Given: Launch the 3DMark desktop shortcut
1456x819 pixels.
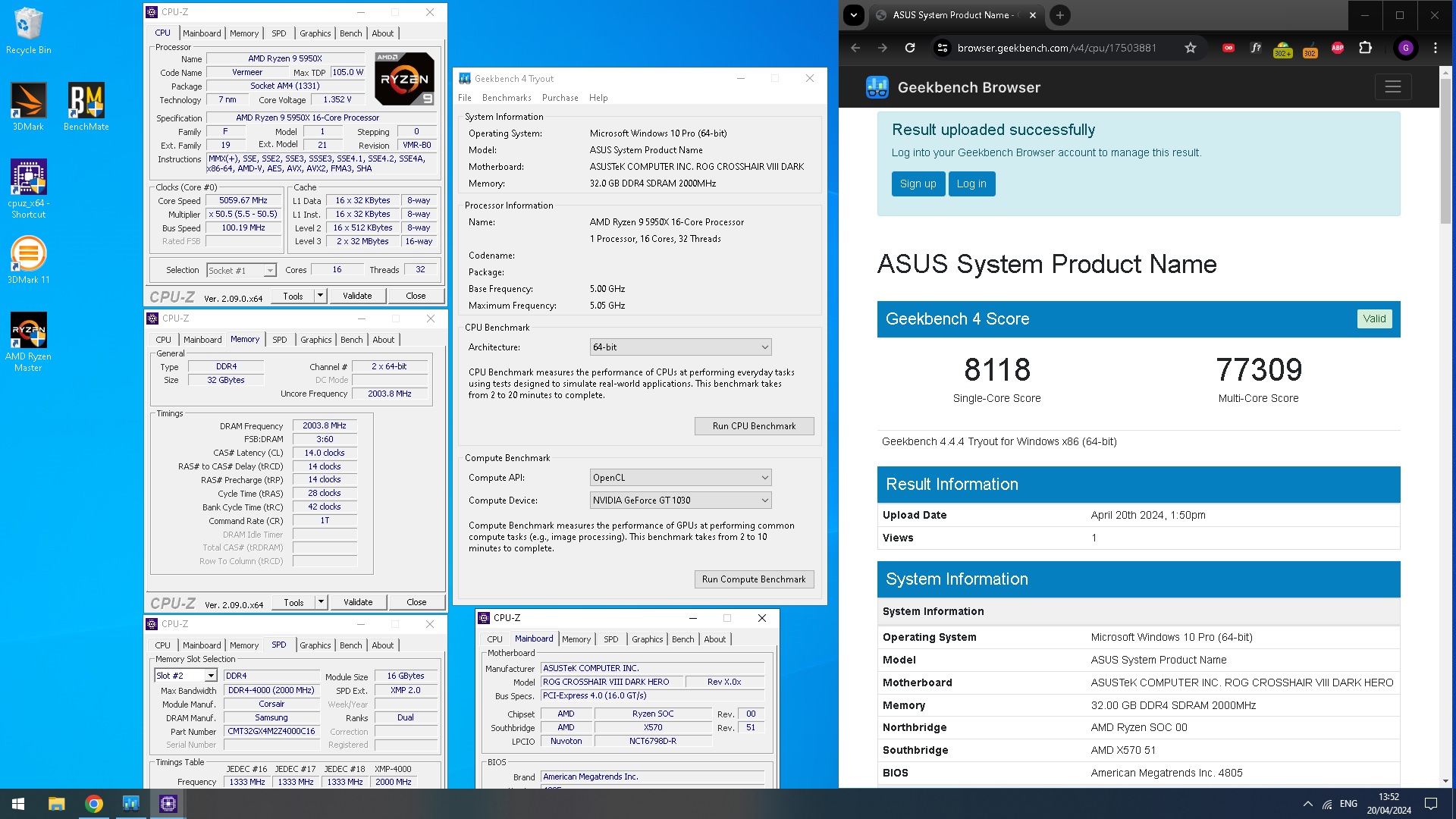Looking at the screenshot, I should pos(28,106).
